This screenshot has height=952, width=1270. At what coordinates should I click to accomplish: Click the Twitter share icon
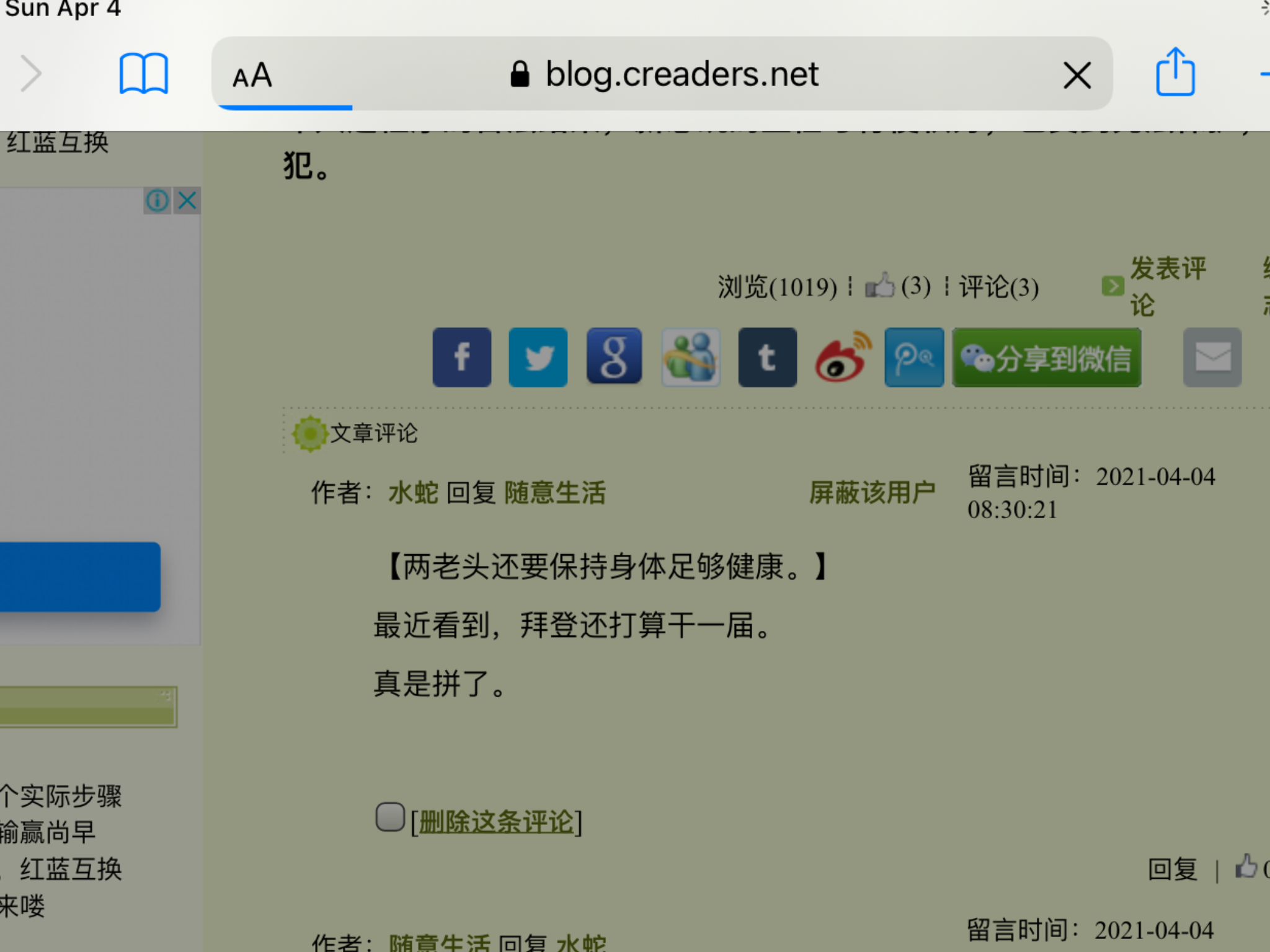[x=538, y=358]
